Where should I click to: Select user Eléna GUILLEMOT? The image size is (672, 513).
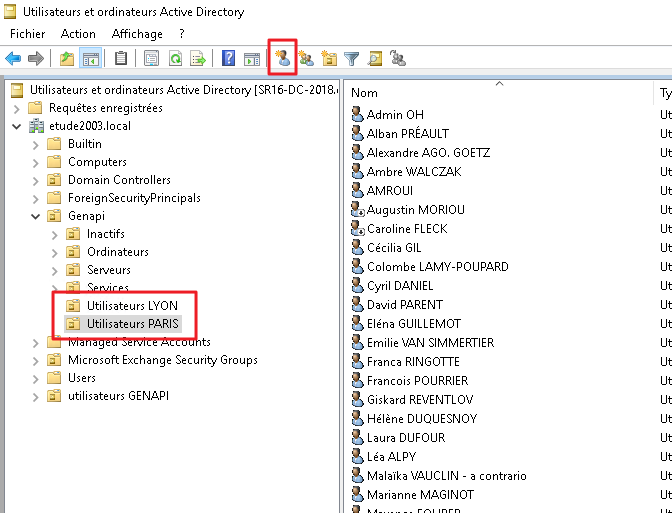point(414,324)
